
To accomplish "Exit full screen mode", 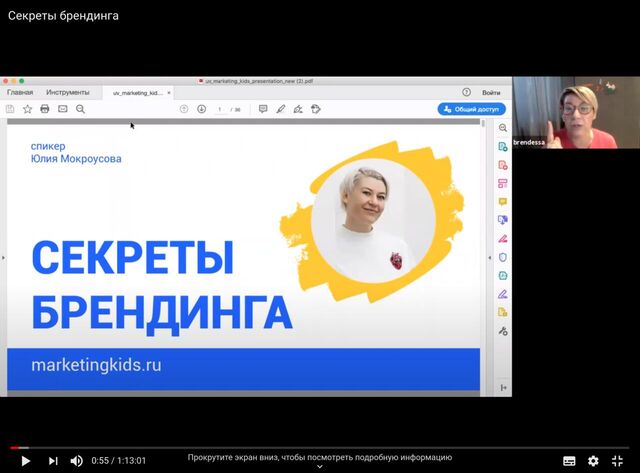I will pos(617,461).
